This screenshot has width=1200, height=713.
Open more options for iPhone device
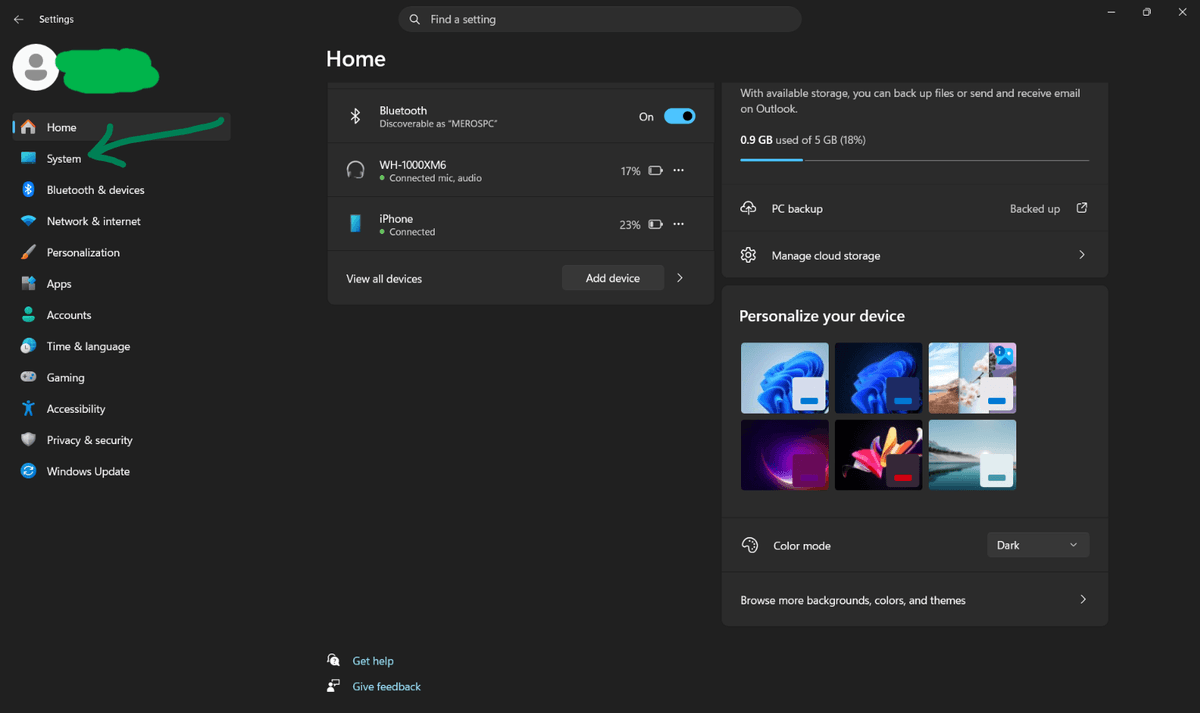679,224
